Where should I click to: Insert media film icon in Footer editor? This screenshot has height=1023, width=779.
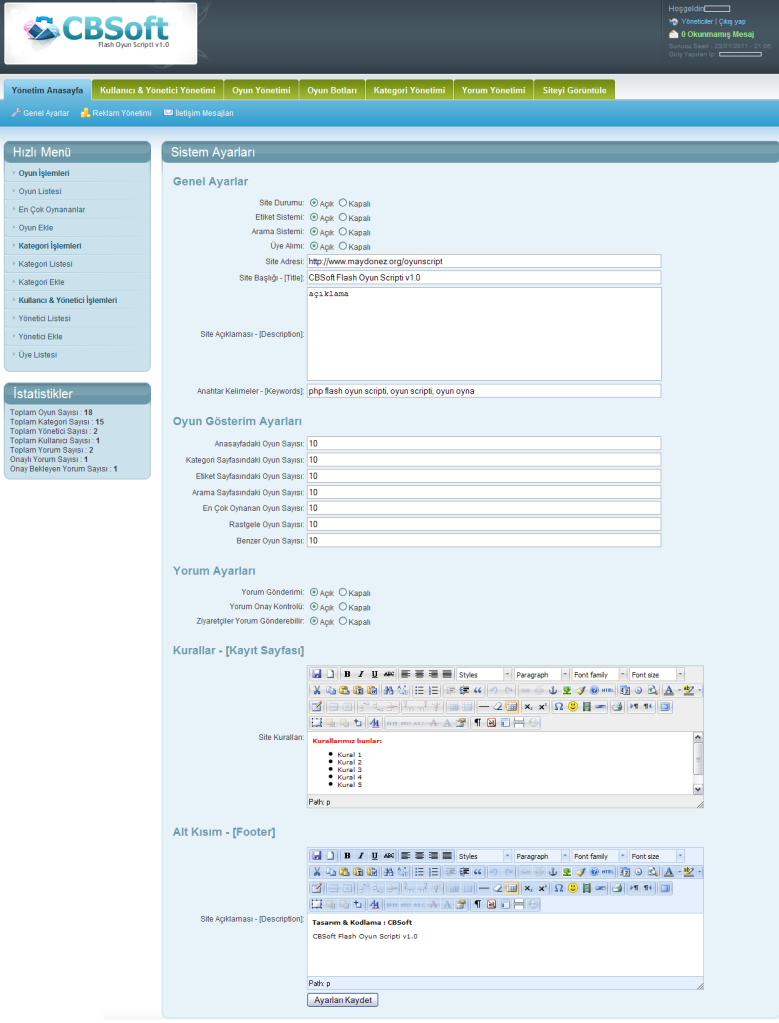tap(587, 888)
